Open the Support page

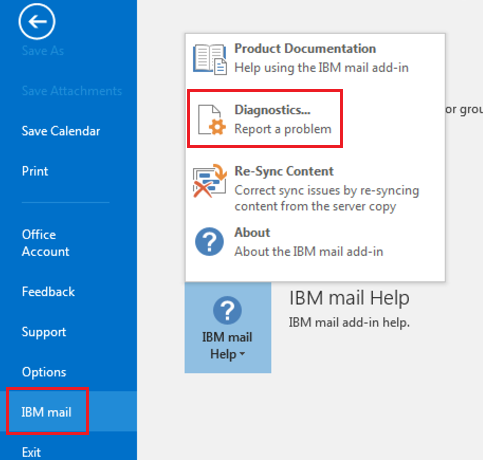coord(44,332)
